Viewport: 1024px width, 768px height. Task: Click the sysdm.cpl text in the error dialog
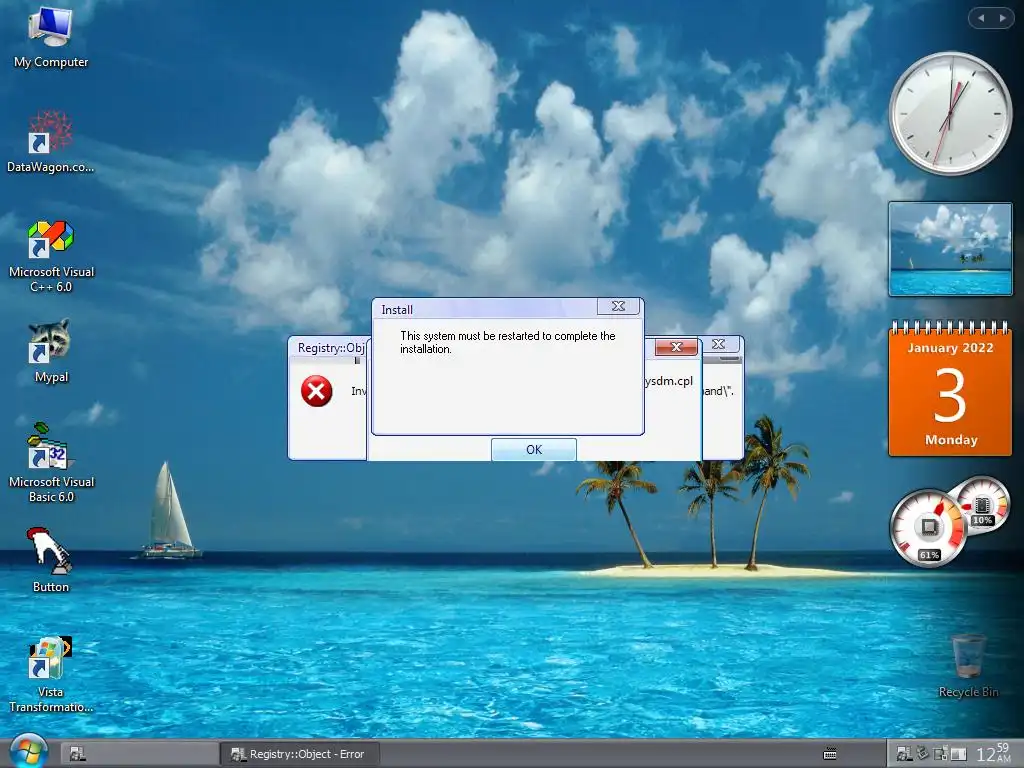669,381
